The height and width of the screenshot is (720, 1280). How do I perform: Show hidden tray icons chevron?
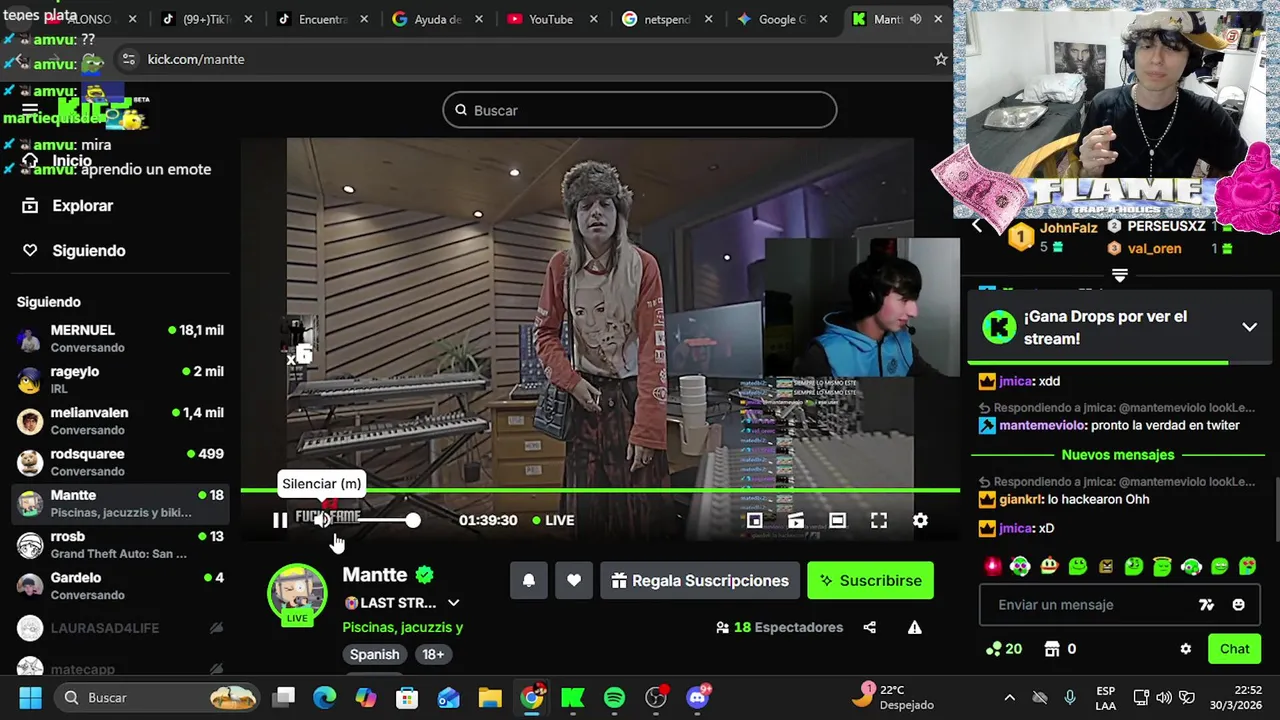pos(1009,697)
